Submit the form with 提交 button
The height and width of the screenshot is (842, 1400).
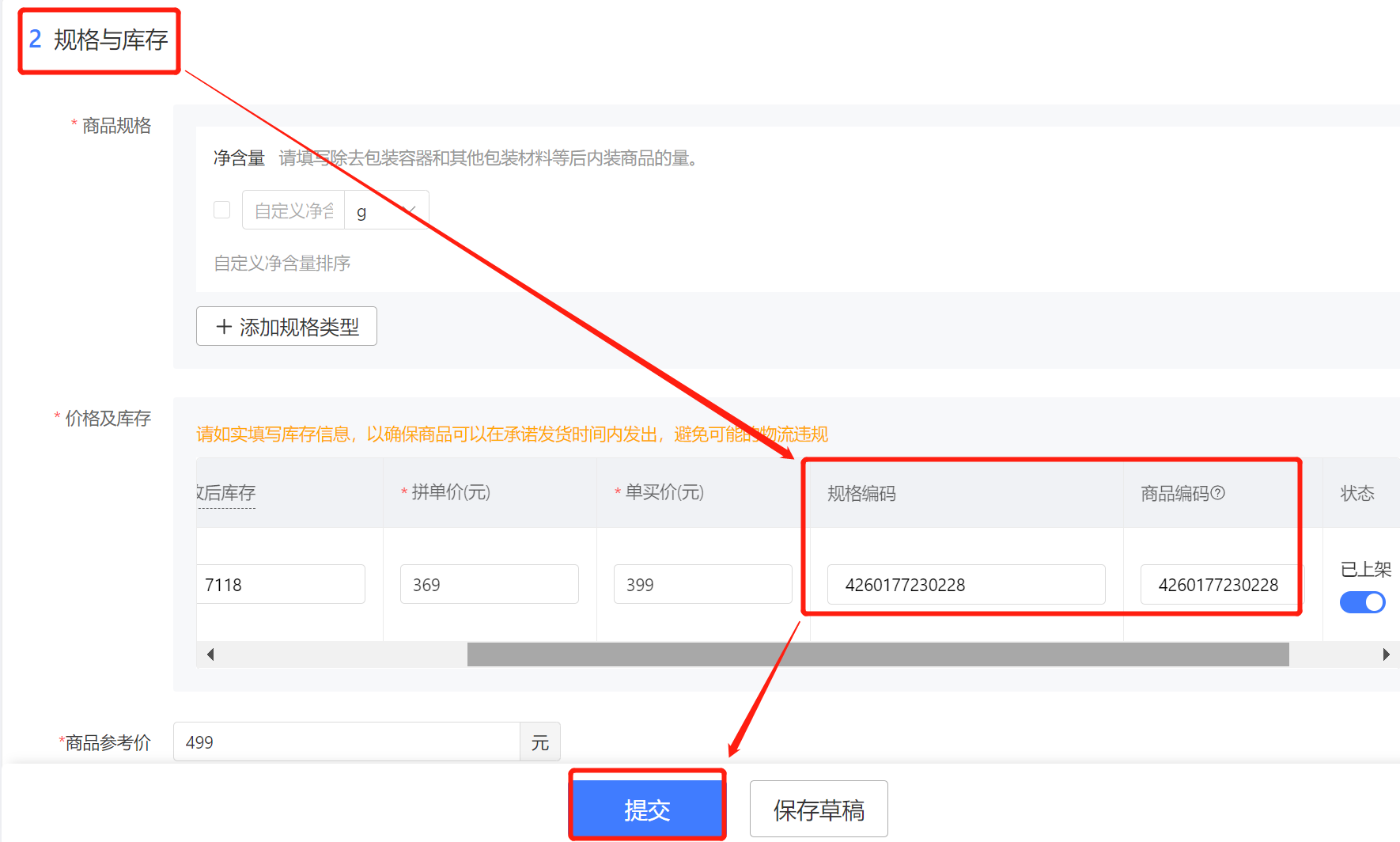coord(647,809)
